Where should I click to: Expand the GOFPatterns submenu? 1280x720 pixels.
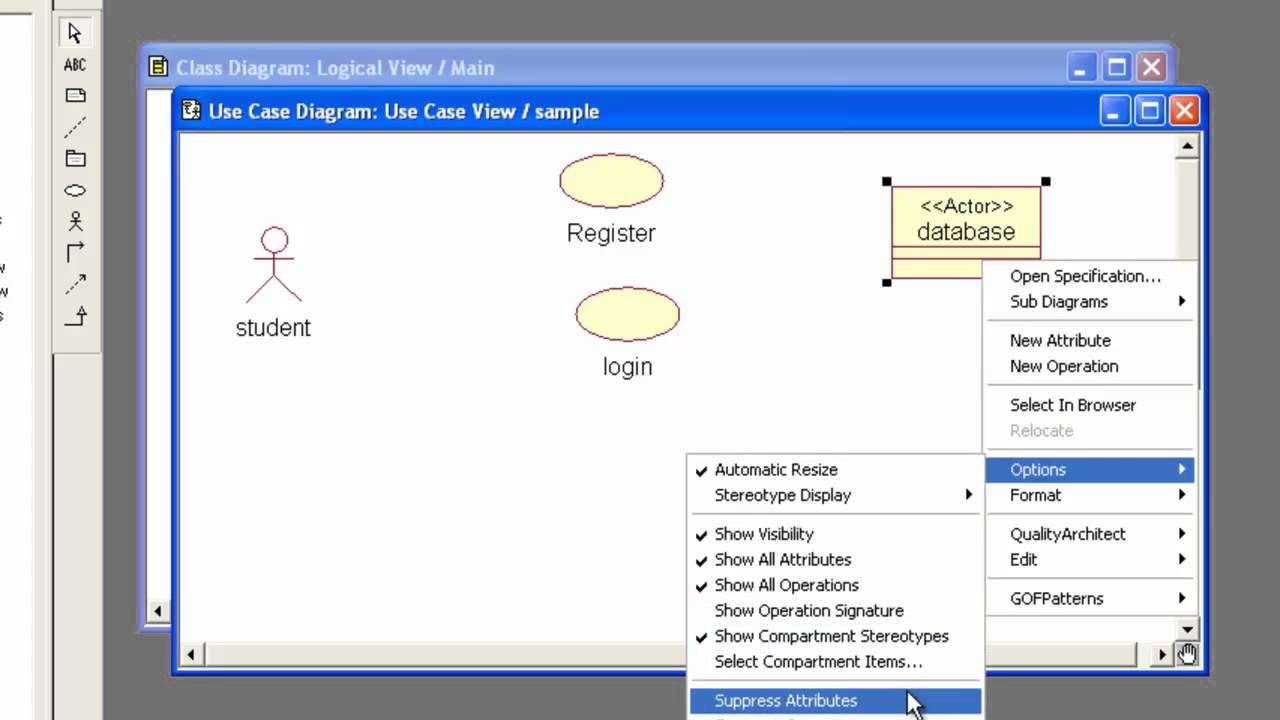click(1090, 599)
